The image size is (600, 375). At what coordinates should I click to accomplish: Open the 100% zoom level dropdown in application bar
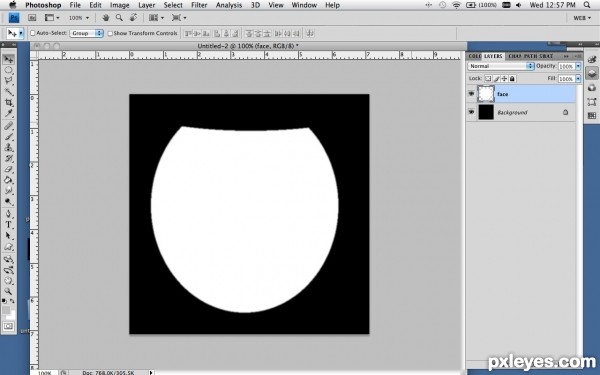pos(79,18)
